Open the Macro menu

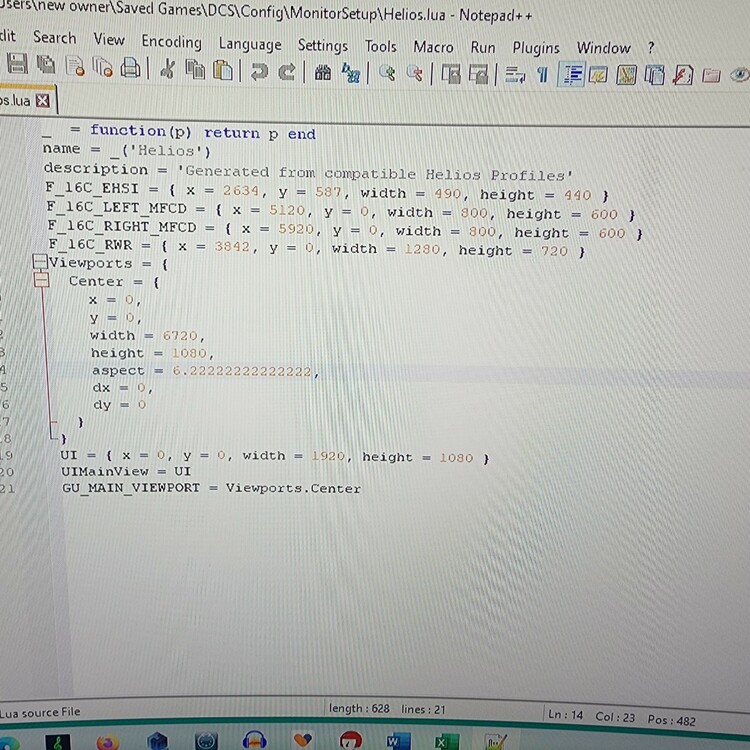coord(433,47)
